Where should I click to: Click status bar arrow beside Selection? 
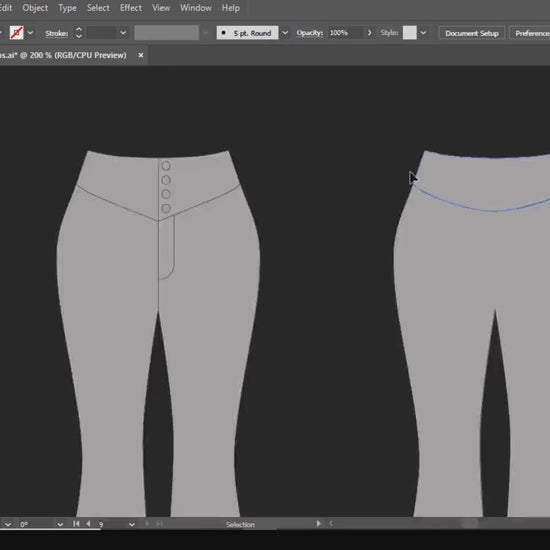(x=318, y=524)
